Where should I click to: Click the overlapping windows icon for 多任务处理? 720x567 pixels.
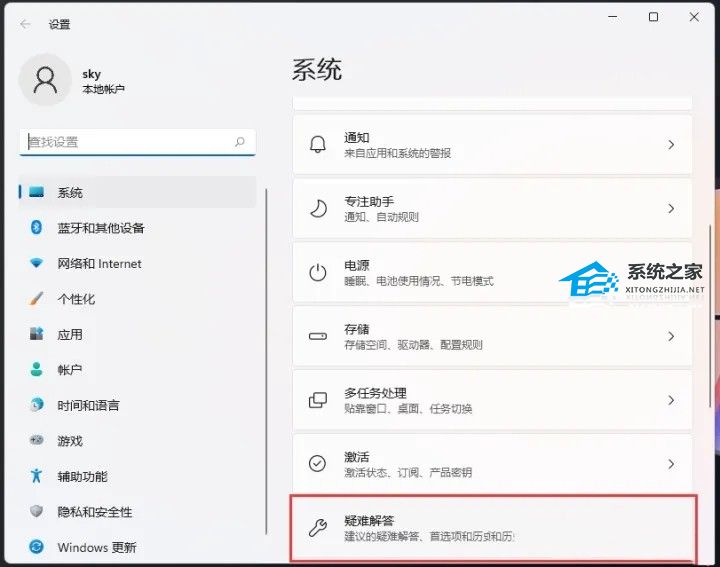318,400
